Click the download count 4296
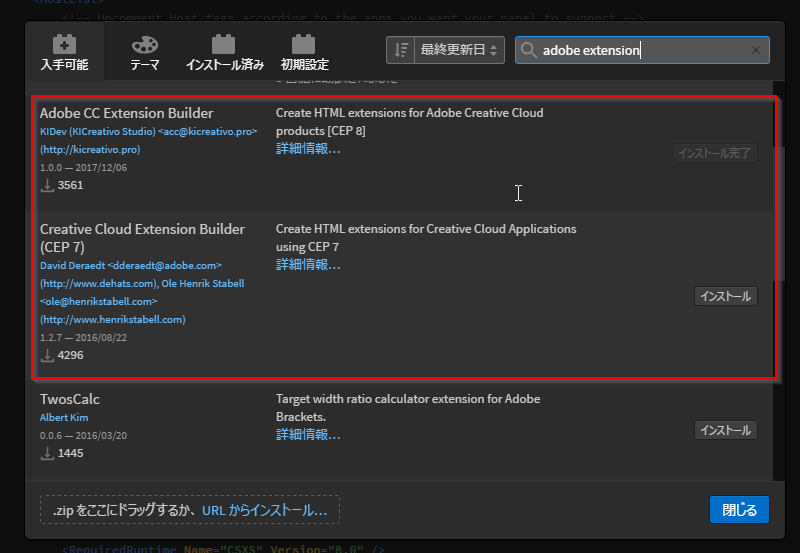The image size is (800, 553). click(70, 355)
